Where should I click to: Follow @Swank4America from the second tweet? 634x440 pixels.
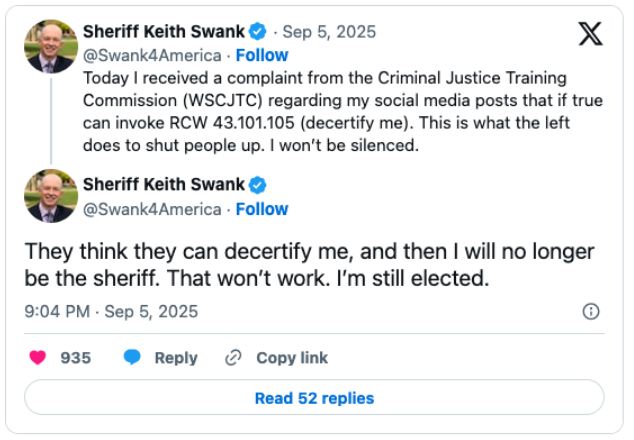262,209
